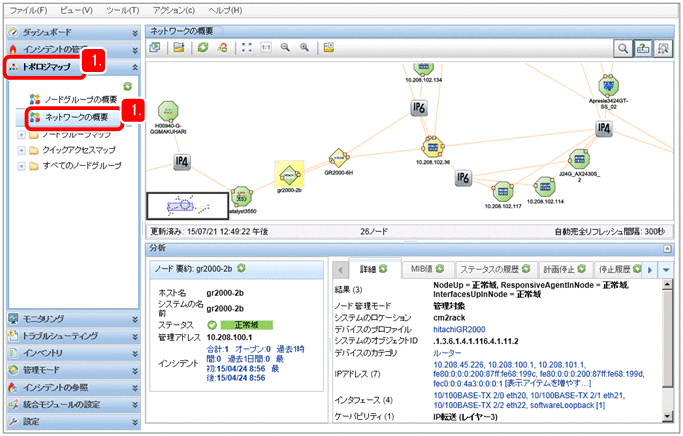
Task: Toggle the overview pane icon in map toolbar
Action: coord(329,47)
